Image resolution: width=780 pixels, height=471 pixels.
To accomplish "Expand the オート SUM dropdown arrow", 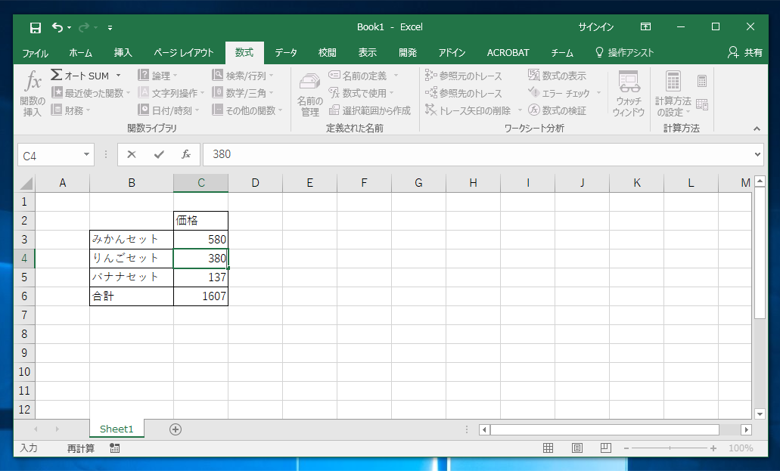I will (x=118, y=76).
